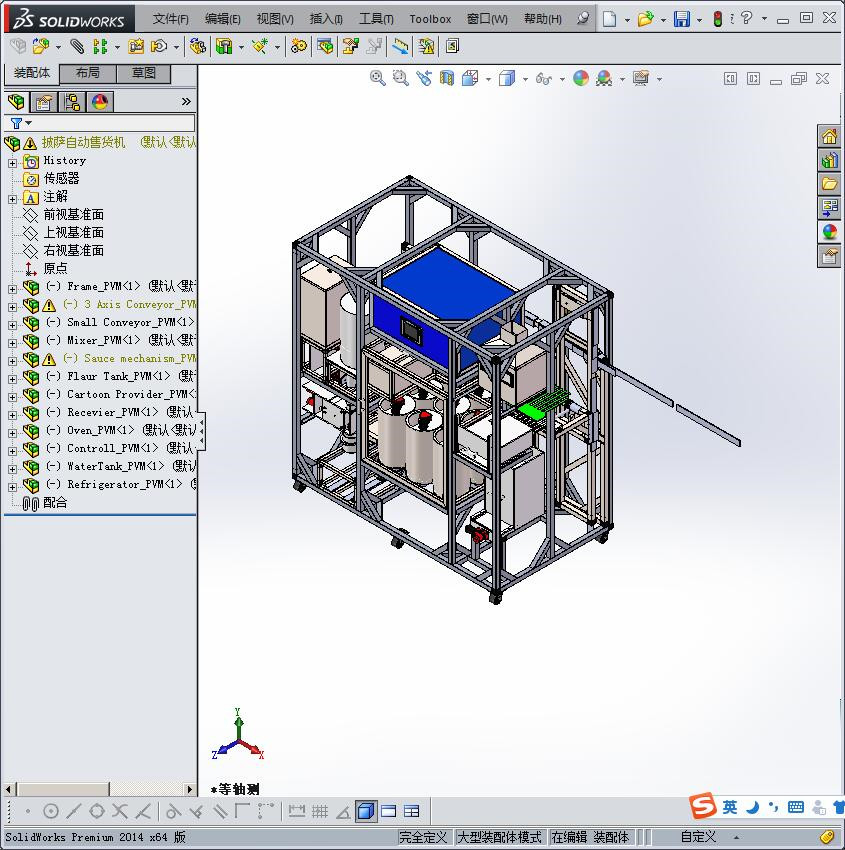
Task: Click the tree horizontal scrollbar thumb
Action: tap(62, 789)
